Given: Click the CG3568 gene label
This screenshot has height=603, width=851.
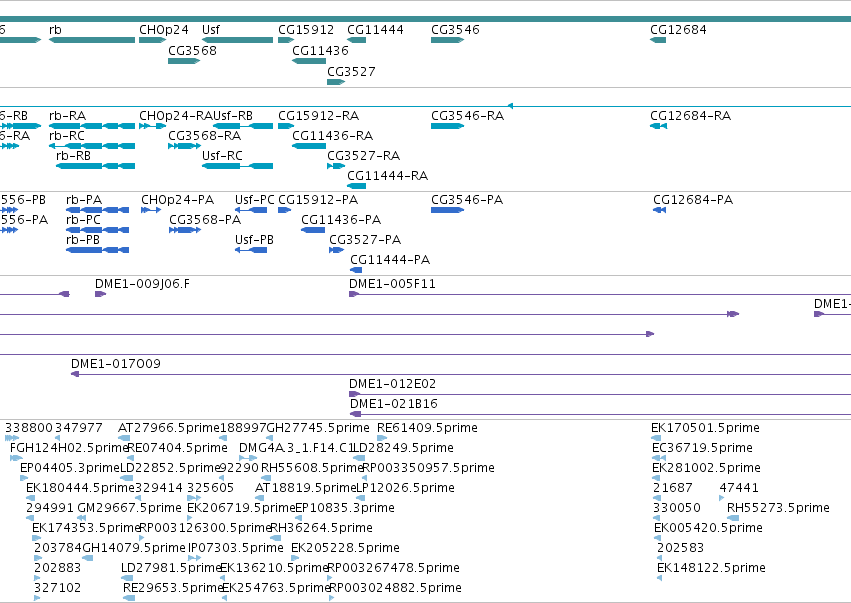Looking at the screenshot, I should [x=192, y=50].
